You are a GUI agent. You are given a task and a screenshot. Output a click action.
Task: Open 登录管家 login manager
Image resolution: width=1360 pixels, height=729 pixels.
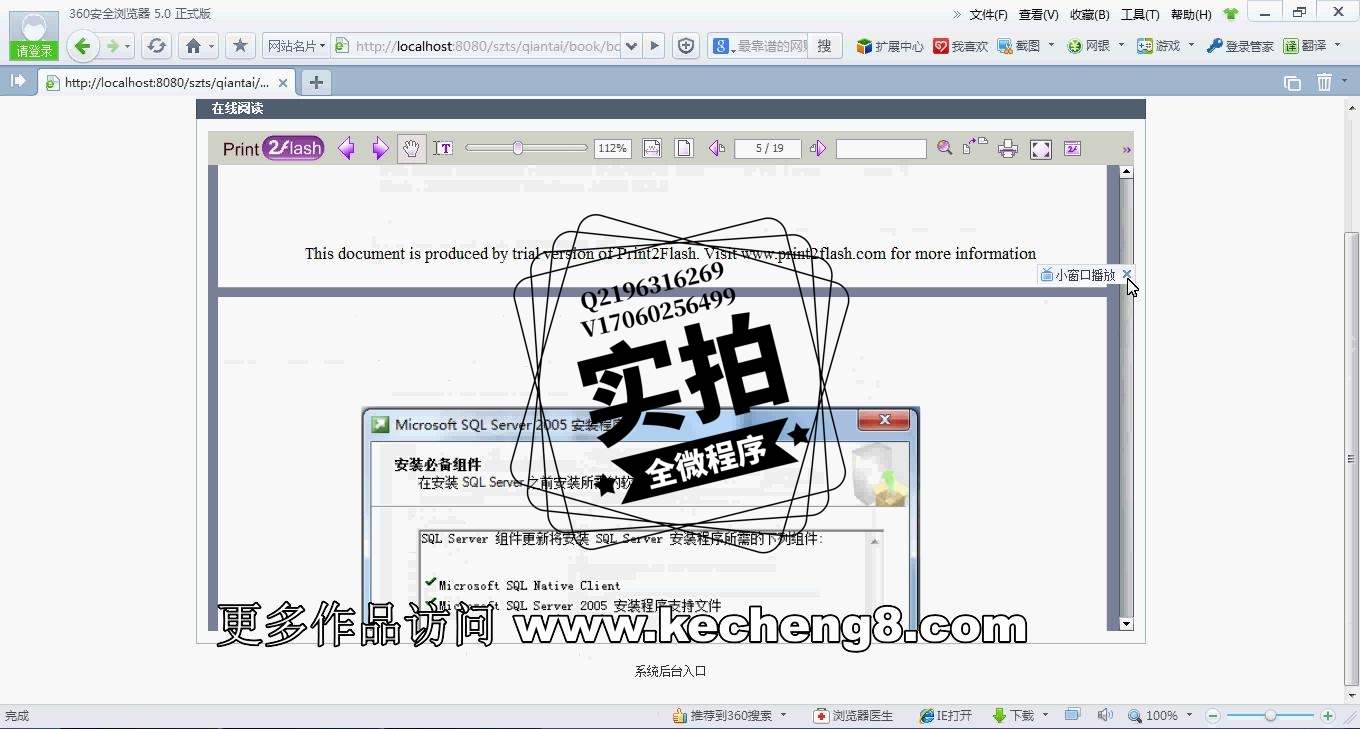coord(1240,46)
